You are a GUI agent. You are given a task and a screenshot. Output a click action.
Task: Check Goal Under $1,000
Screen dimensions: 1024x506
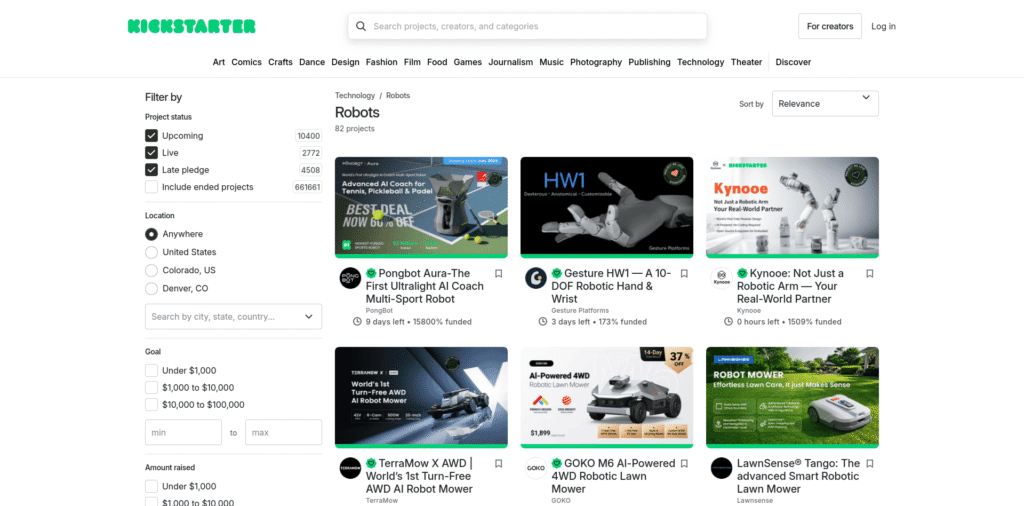[152, 370]
